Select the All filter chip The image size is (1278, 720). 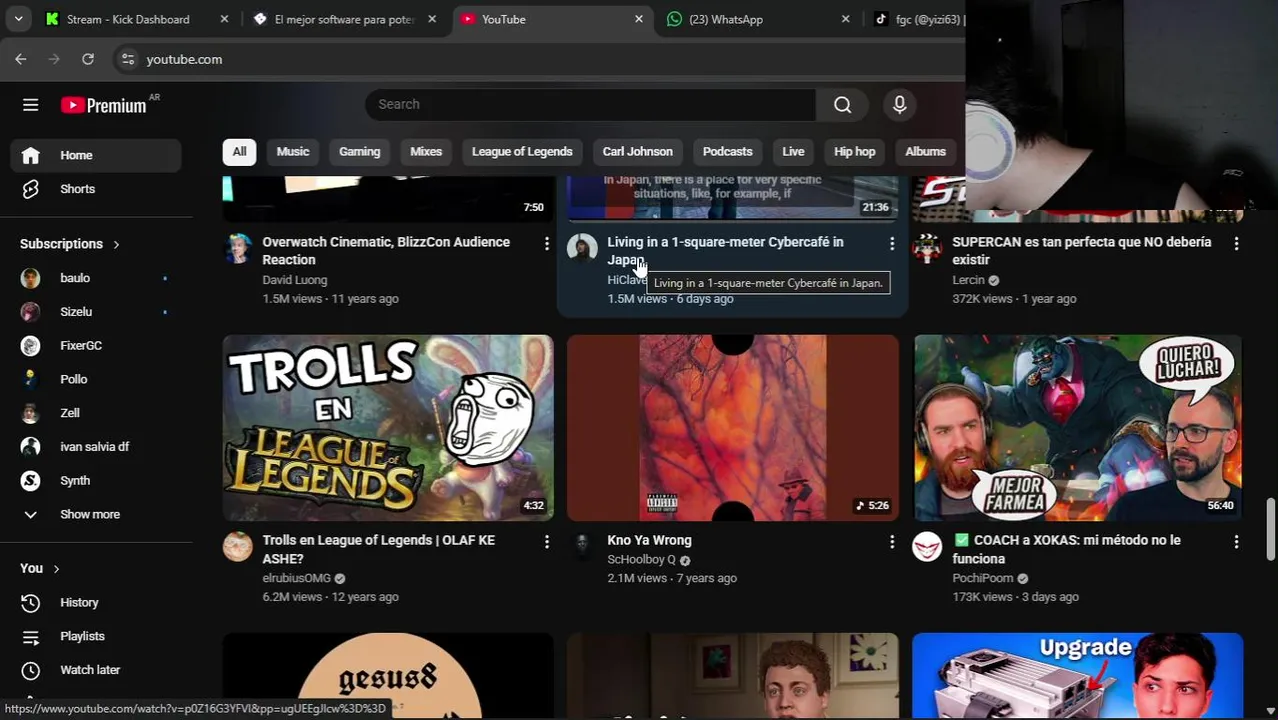pyautogui.click(x=240, y=152)
